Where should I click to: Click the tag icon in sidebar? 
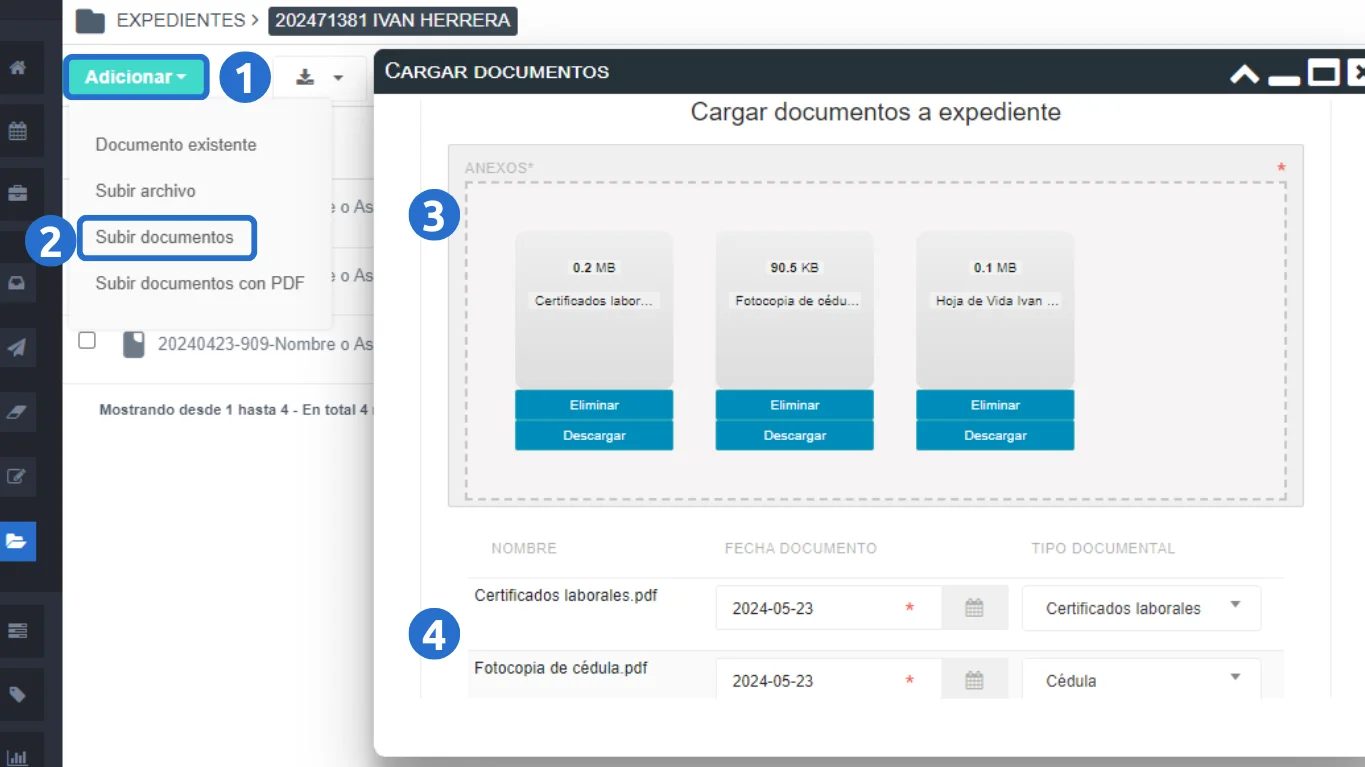[17, 695]
